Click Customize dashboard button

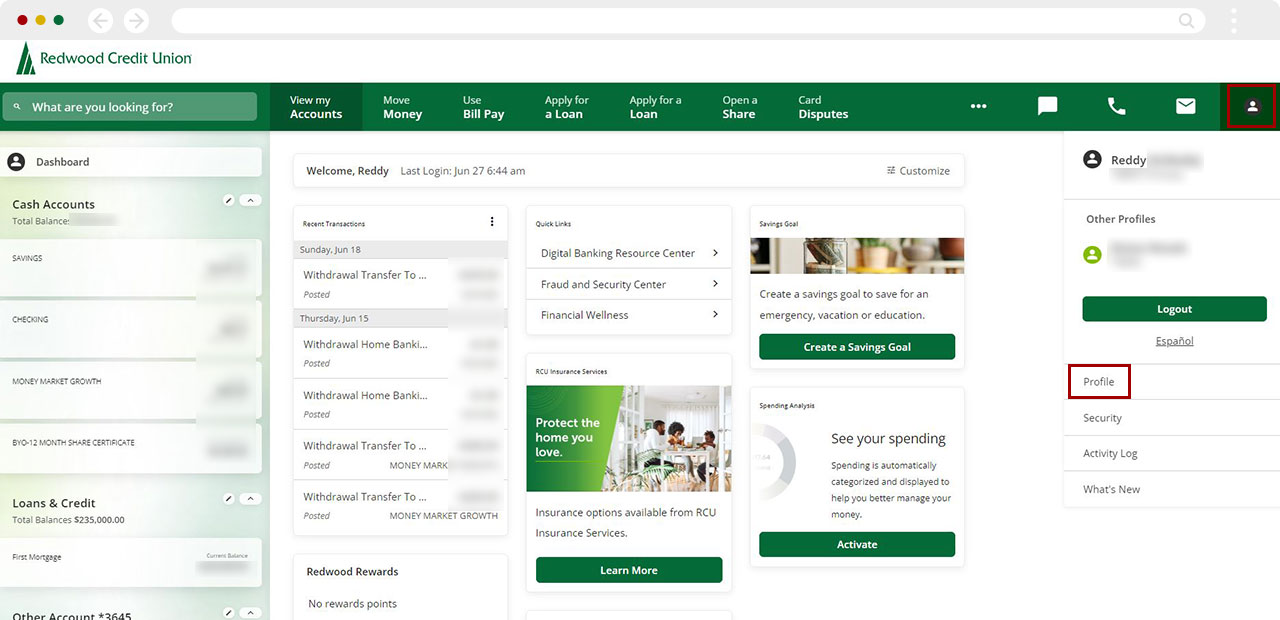click(x=918, y=171)
